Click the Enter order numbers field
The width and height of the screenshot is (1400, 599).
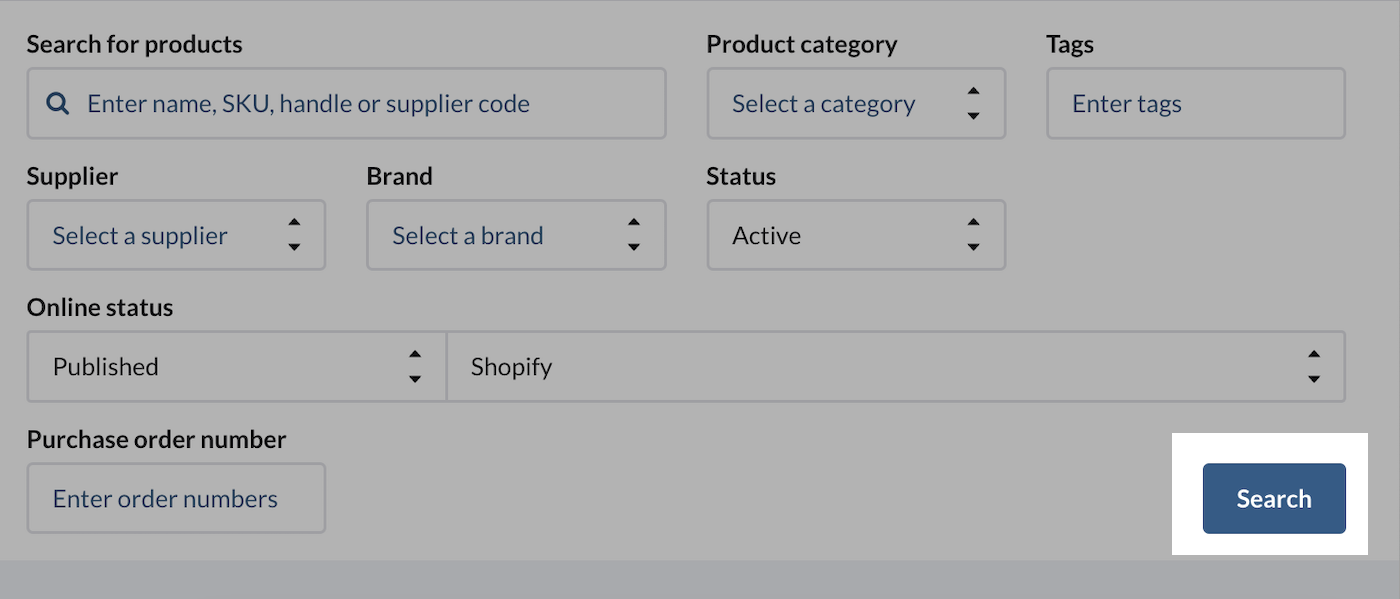pyautogui.click(x=176, y=499)
